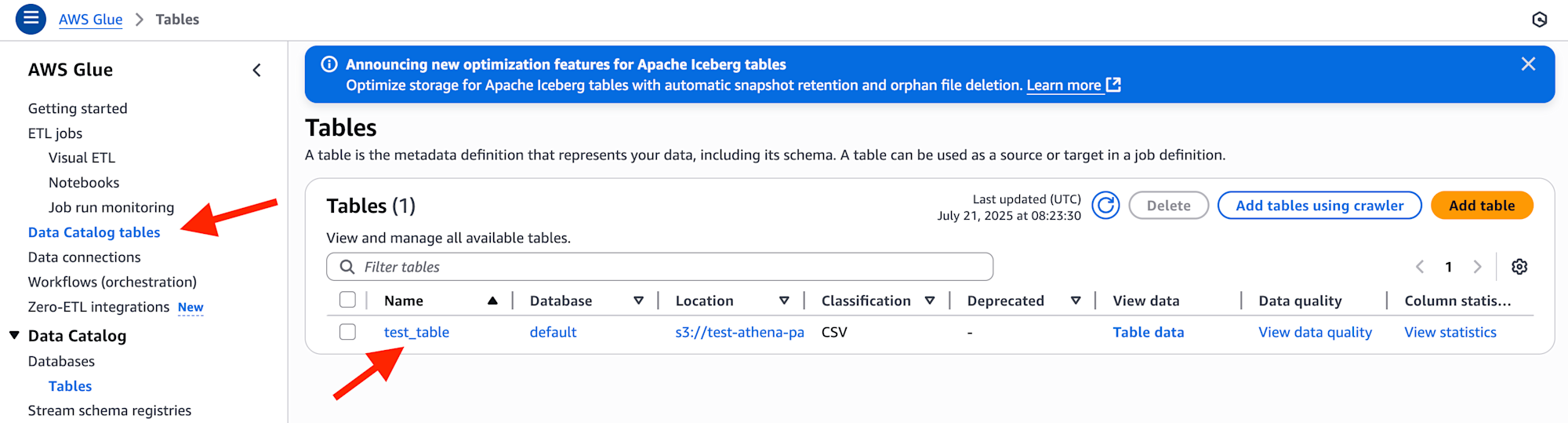Dismiss the Apache Iceberg announcement banner
The image size is (1568, 423).
1528,64
